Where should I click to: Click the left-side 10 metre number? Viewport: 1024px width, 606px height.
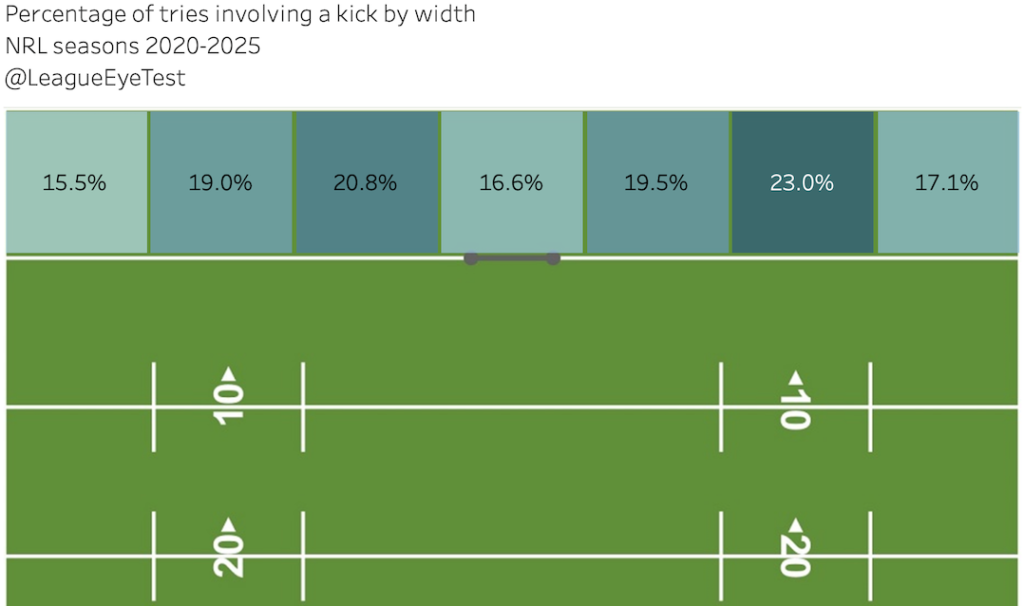click(229, 402)
